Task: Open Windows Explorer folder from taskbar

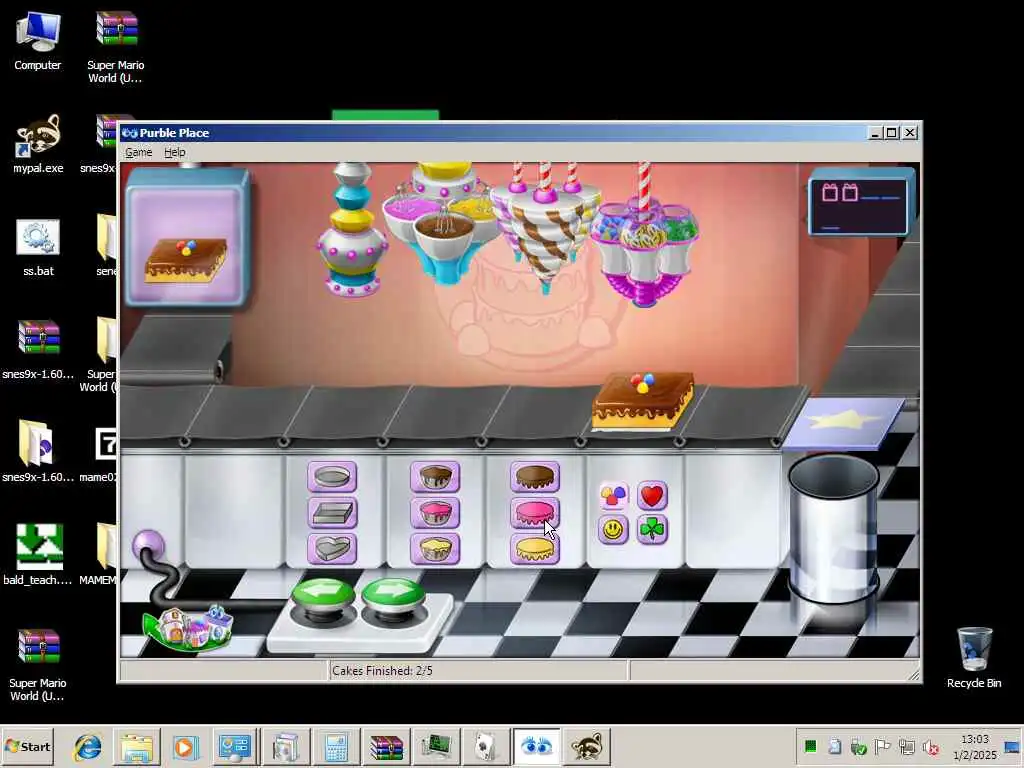Action: [136, 746]
